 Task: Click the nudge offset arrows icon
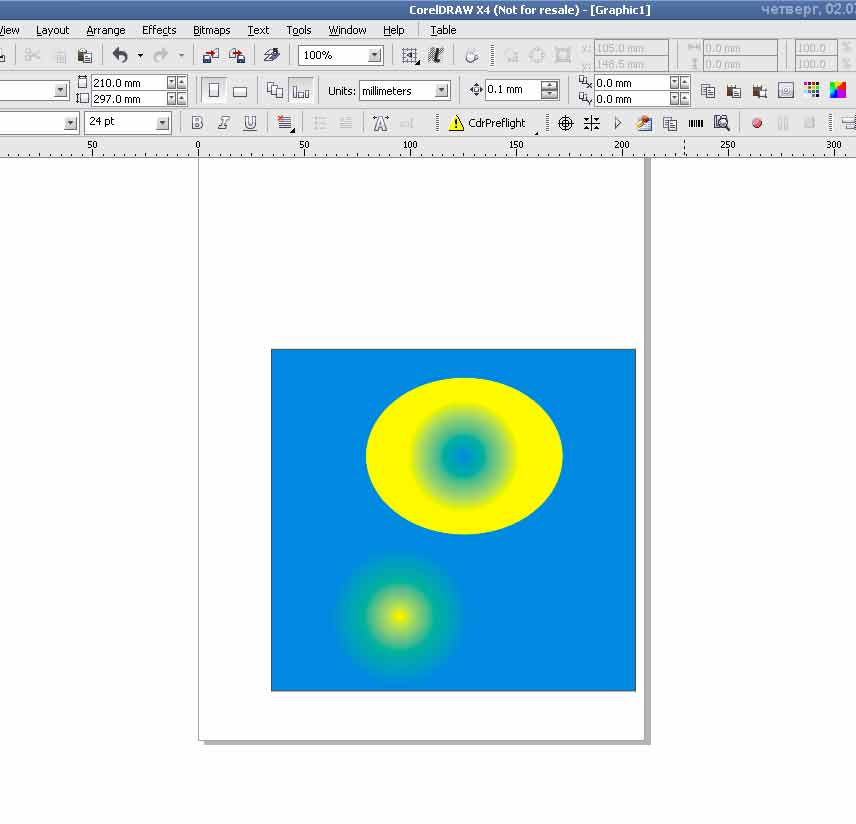(476, 90)
